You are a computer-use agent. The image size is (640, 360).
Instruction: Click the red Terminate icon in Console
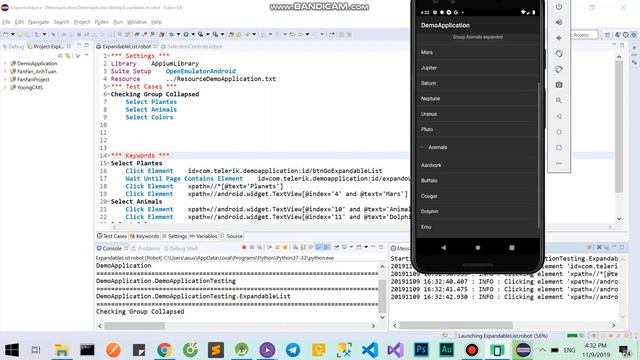click(x=244, y=247)
